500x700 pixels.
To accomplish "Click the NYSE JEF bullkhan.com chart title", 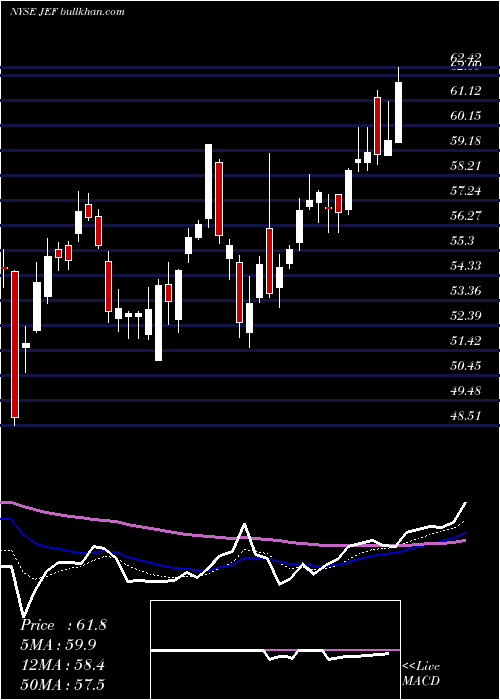I will [67, 12].
